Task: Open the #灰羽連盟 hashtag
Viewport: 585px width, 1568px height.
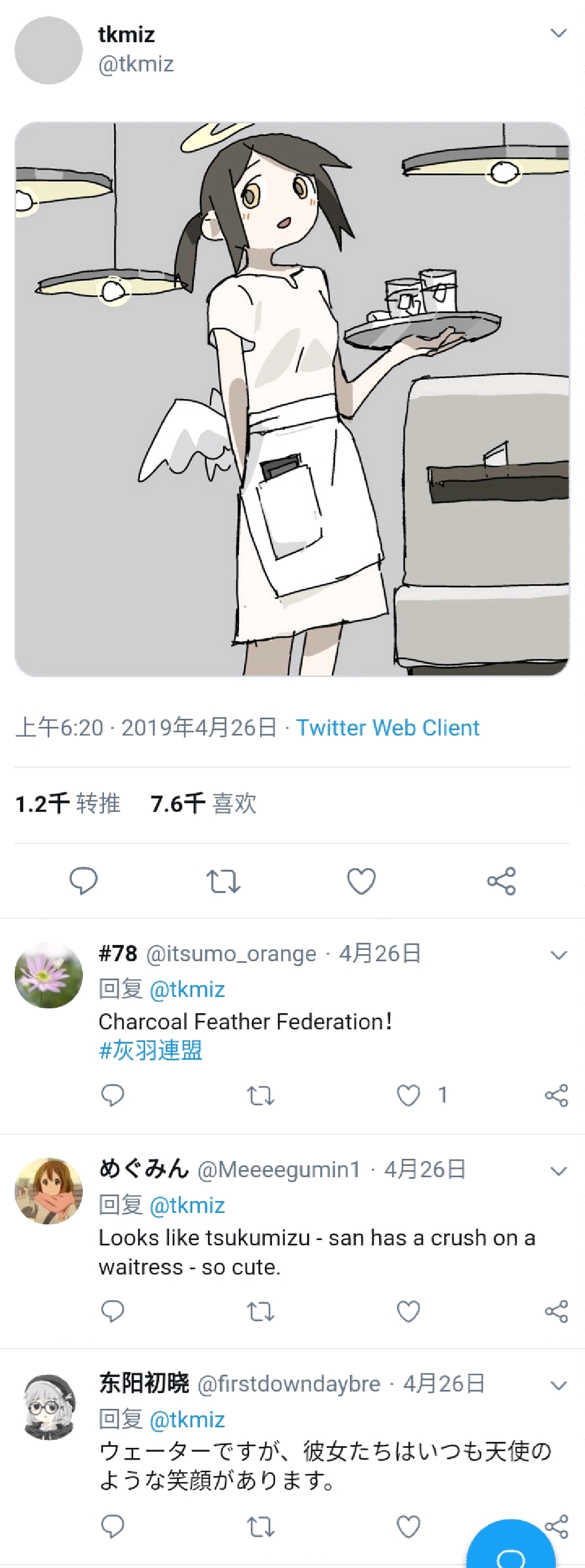Action: pos(151,1051)
